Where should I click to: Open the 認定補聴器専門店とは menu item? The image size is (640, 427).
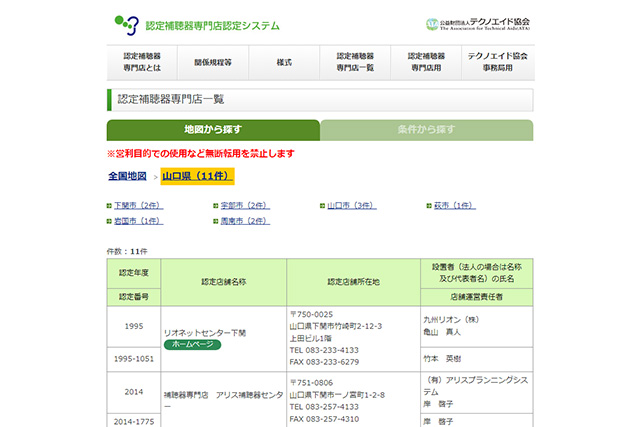coord(142,62)
